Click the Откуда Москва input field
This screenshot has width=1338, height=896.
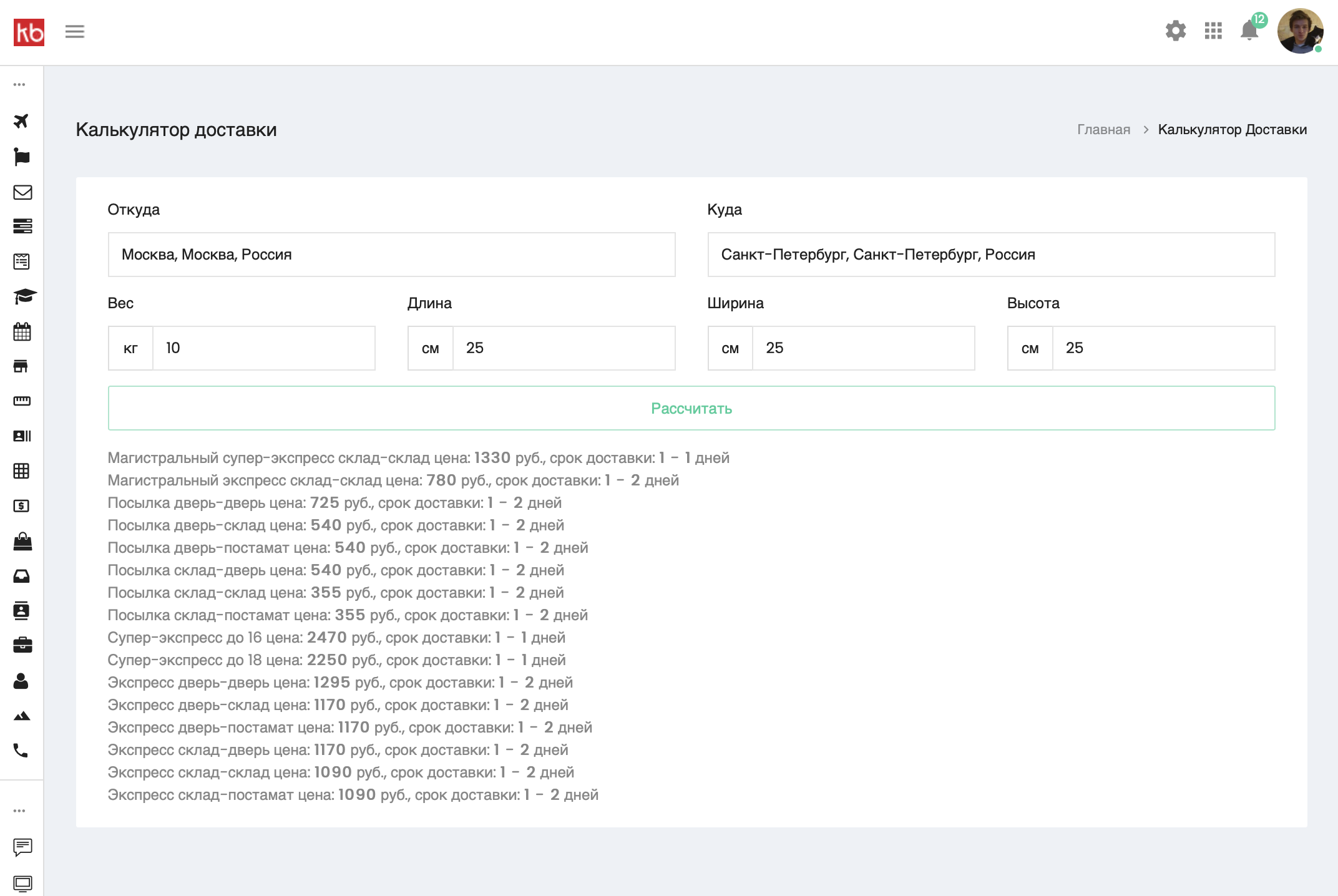(391, 255)
